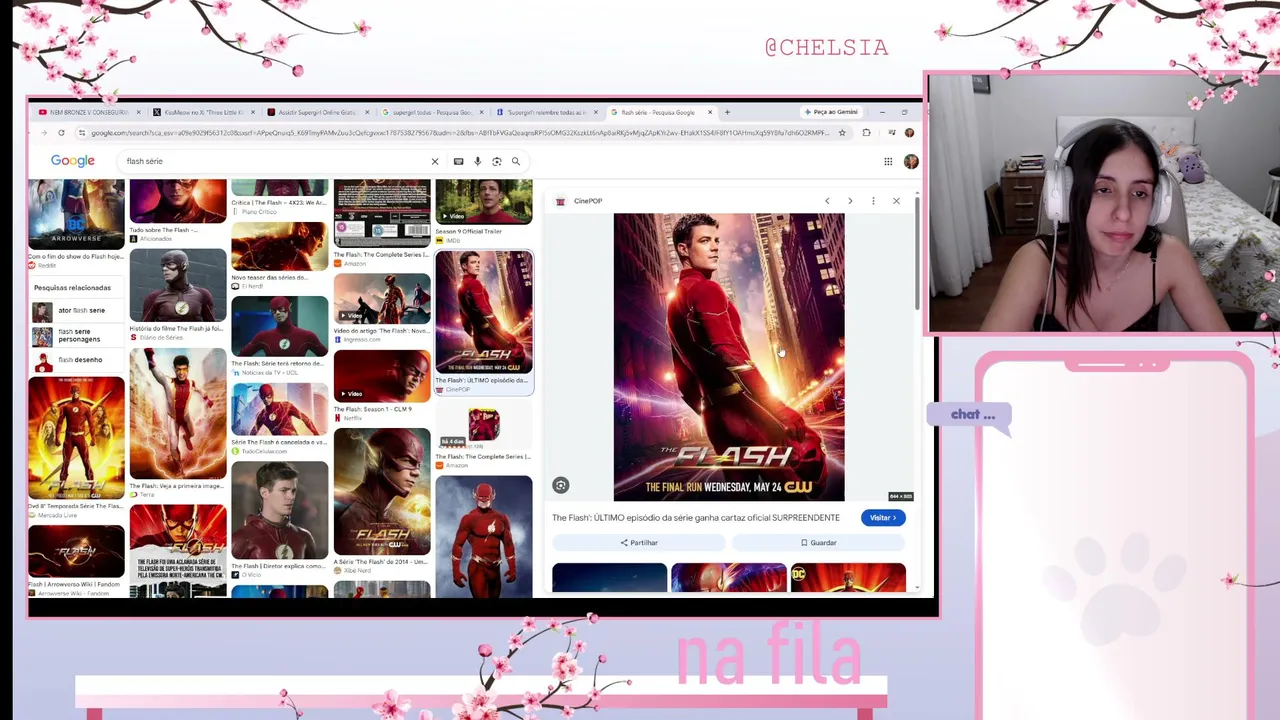The height and width of the screenshot is (720, 1280).
Task: View site information in address bar
Action: tap(83, 133)
